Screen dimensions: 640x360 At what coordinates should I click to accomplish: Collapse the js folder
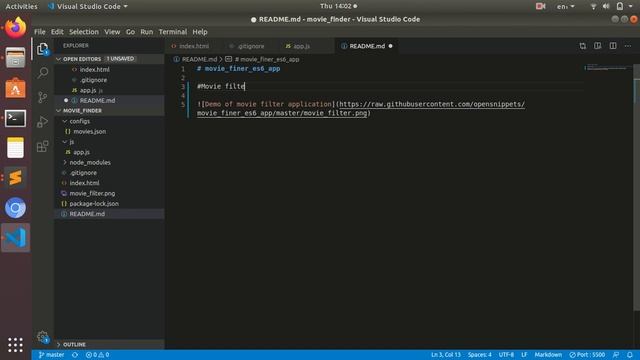[68, 142]
